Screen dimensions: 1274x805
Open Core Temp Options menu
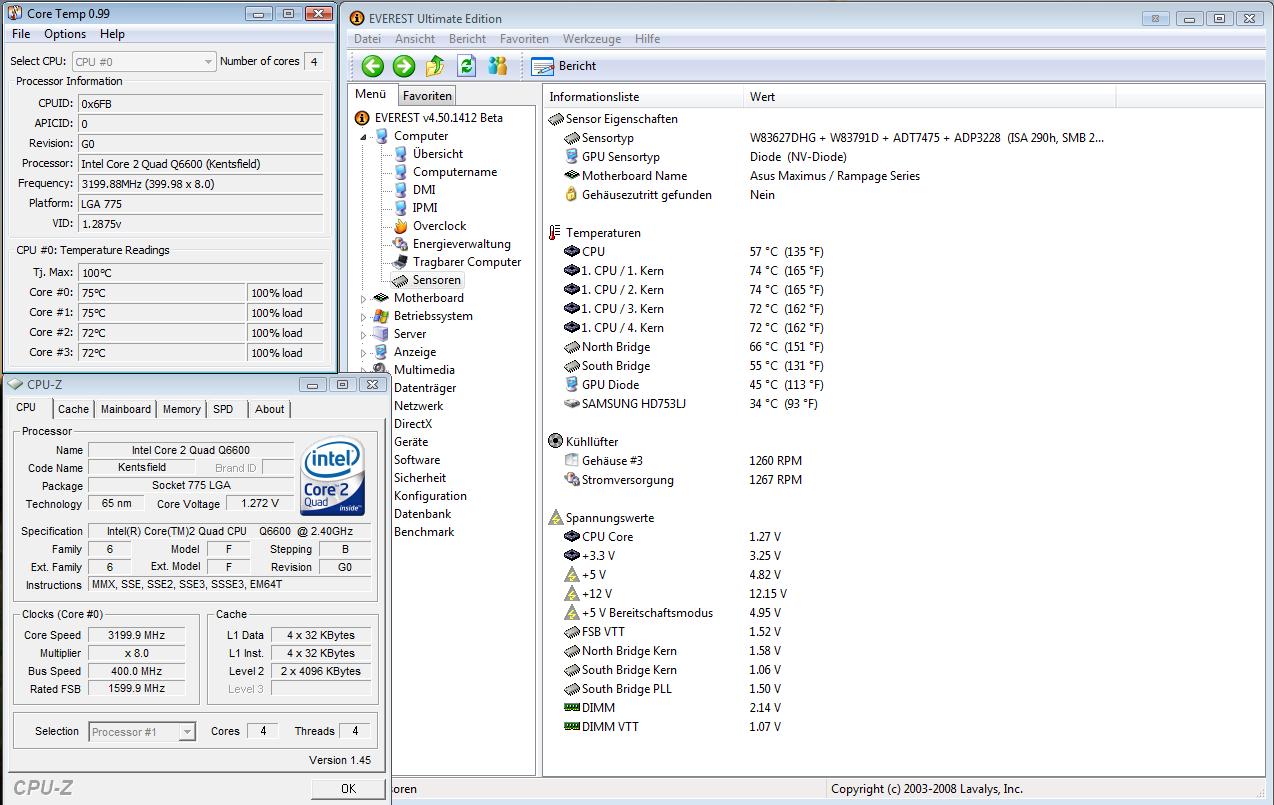coord(65,34)
